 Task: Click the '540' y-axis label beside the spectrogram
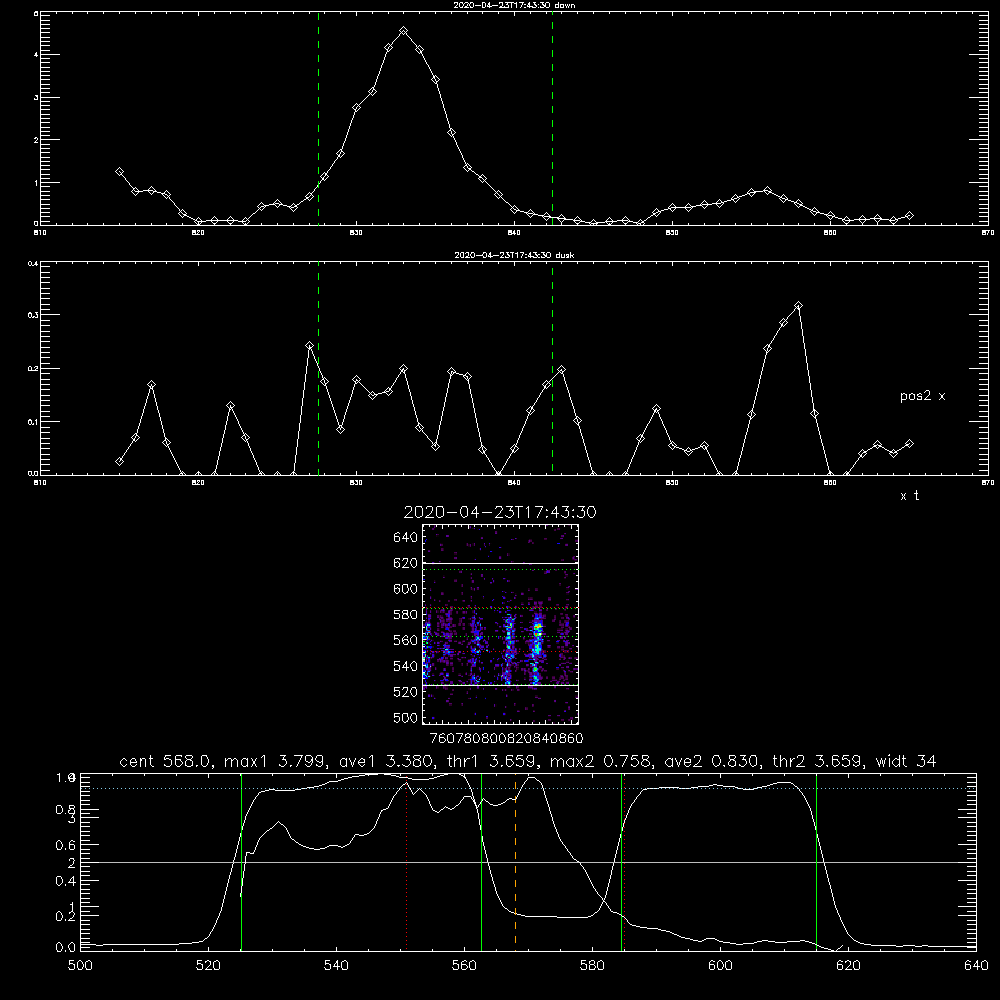[x=406, y=667]
